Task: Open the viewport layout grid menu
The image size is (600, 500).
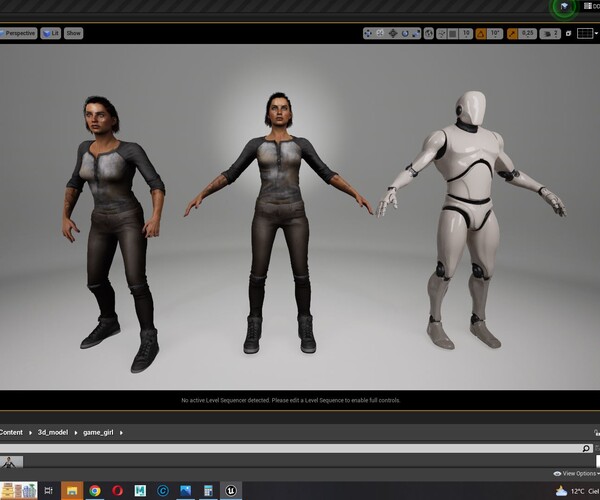Action: click(x=587, y=34)
